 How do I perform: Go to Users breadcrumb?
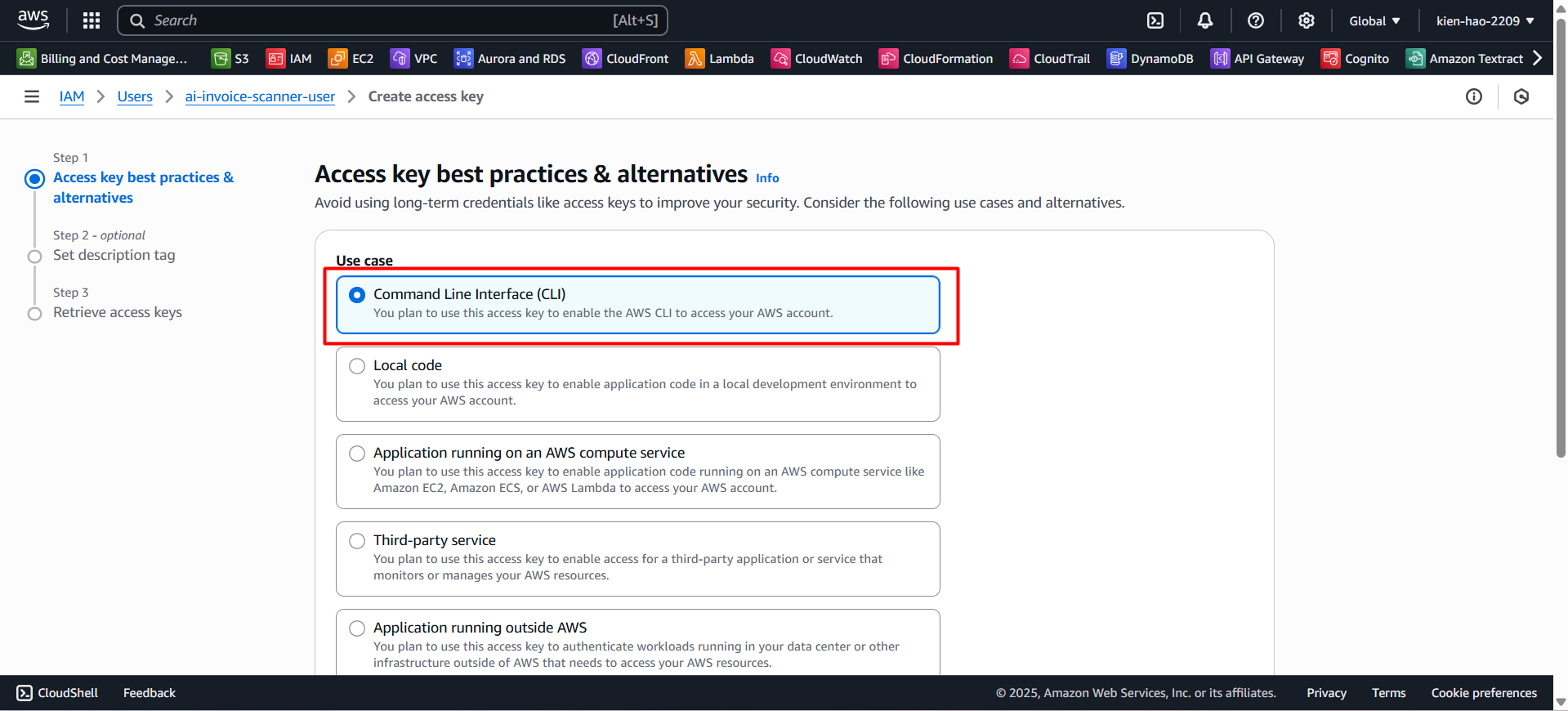[135, 96]
